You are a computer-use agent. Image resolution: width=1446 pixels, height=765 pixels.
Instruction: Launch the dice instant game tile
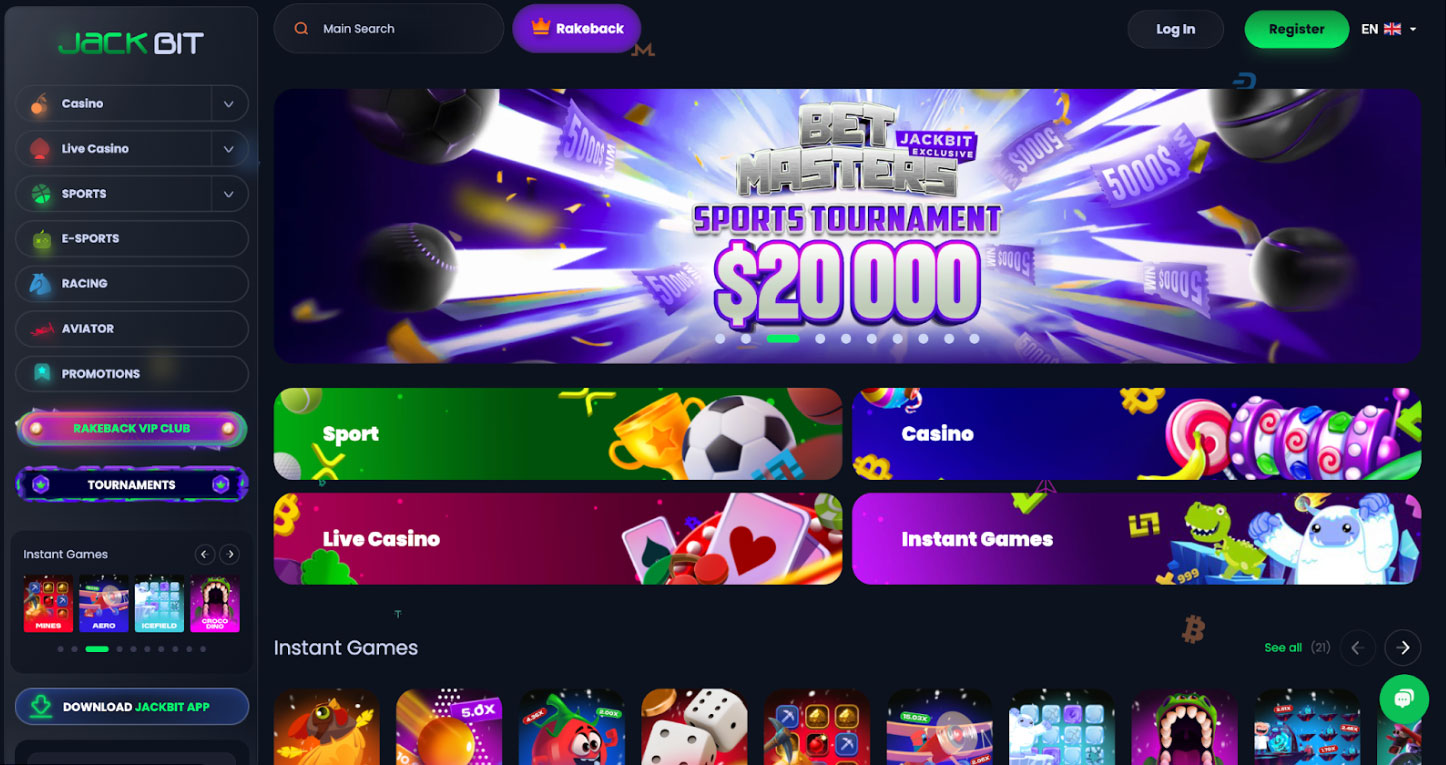click(694, 727)
